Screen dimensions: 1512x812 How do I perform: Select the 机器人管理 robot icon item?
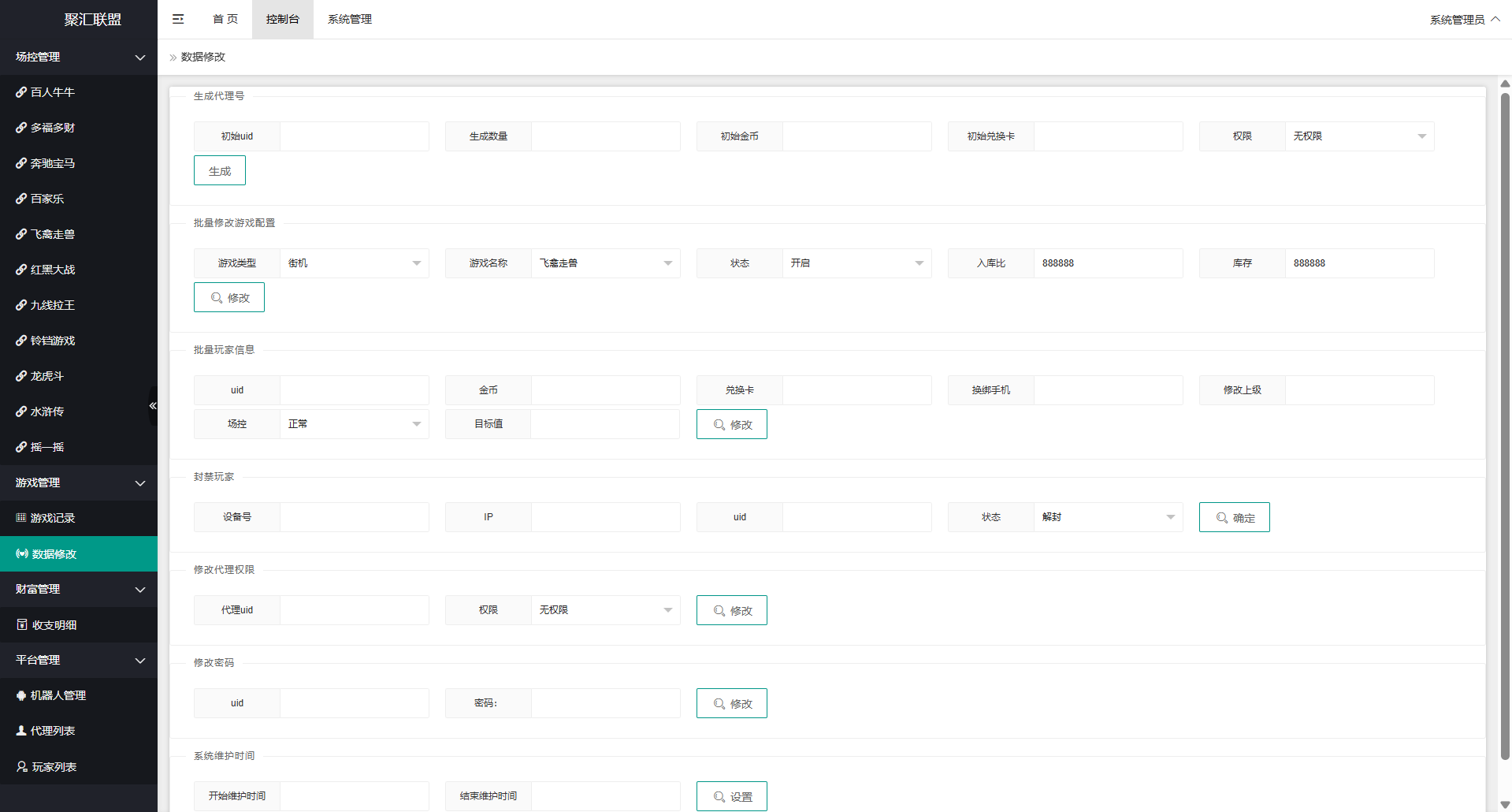click(21, 695)
